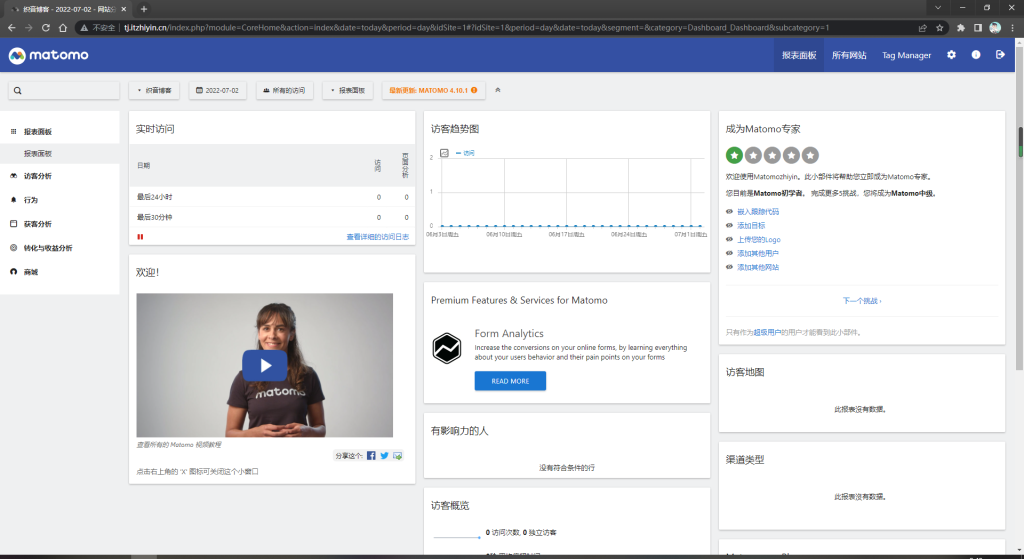Screen dimensions: 1024x559
Task: Collapse the top controls with double chevron
Action: pos(498,90)
